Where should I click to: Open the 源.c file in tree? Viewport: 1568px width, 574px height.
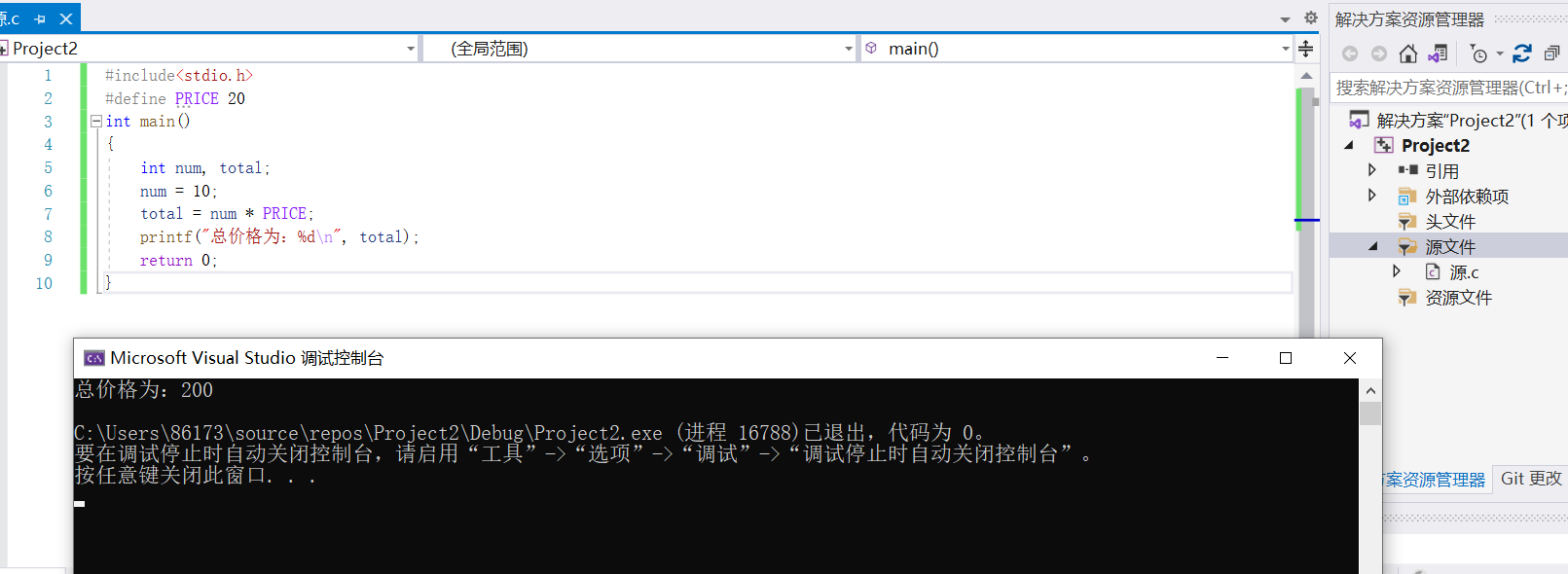coord(1464,272)
